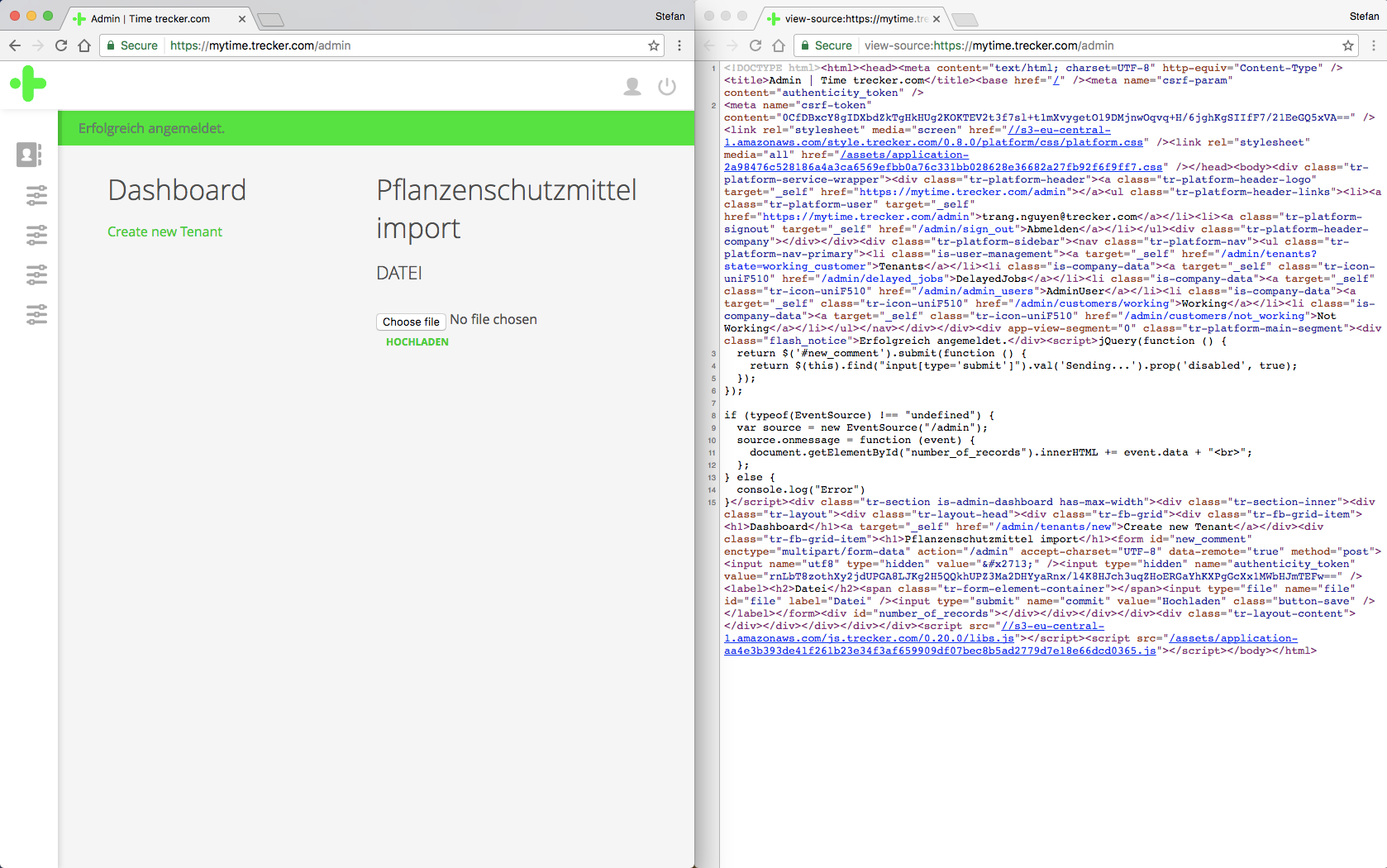This screenshot has width=1387, height=868.
Task: Open the user profile icon in header
Action: [x=632, y=86]
